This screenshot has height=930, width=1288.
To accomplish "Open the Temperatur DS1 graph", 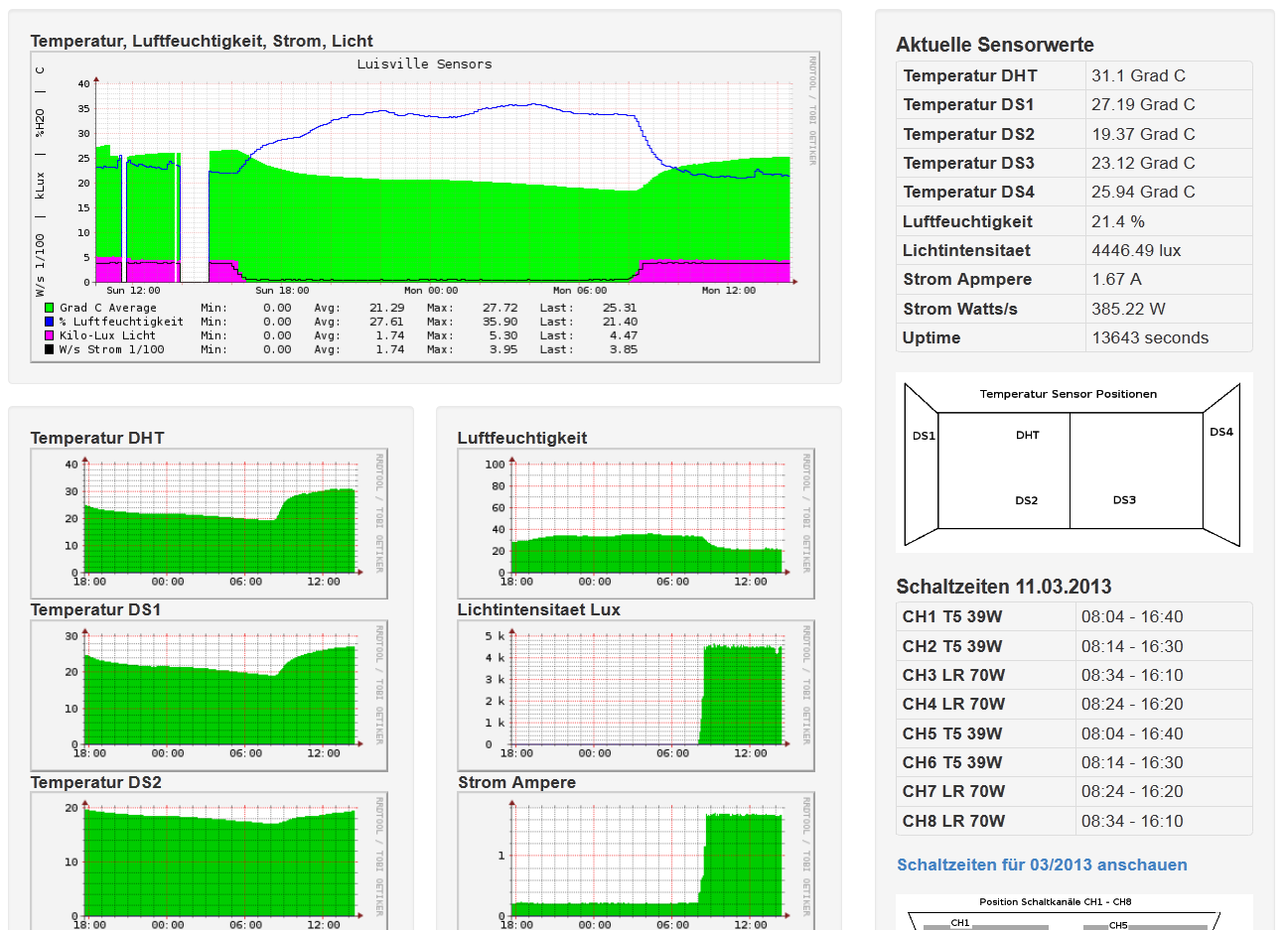I will point(209,695).
